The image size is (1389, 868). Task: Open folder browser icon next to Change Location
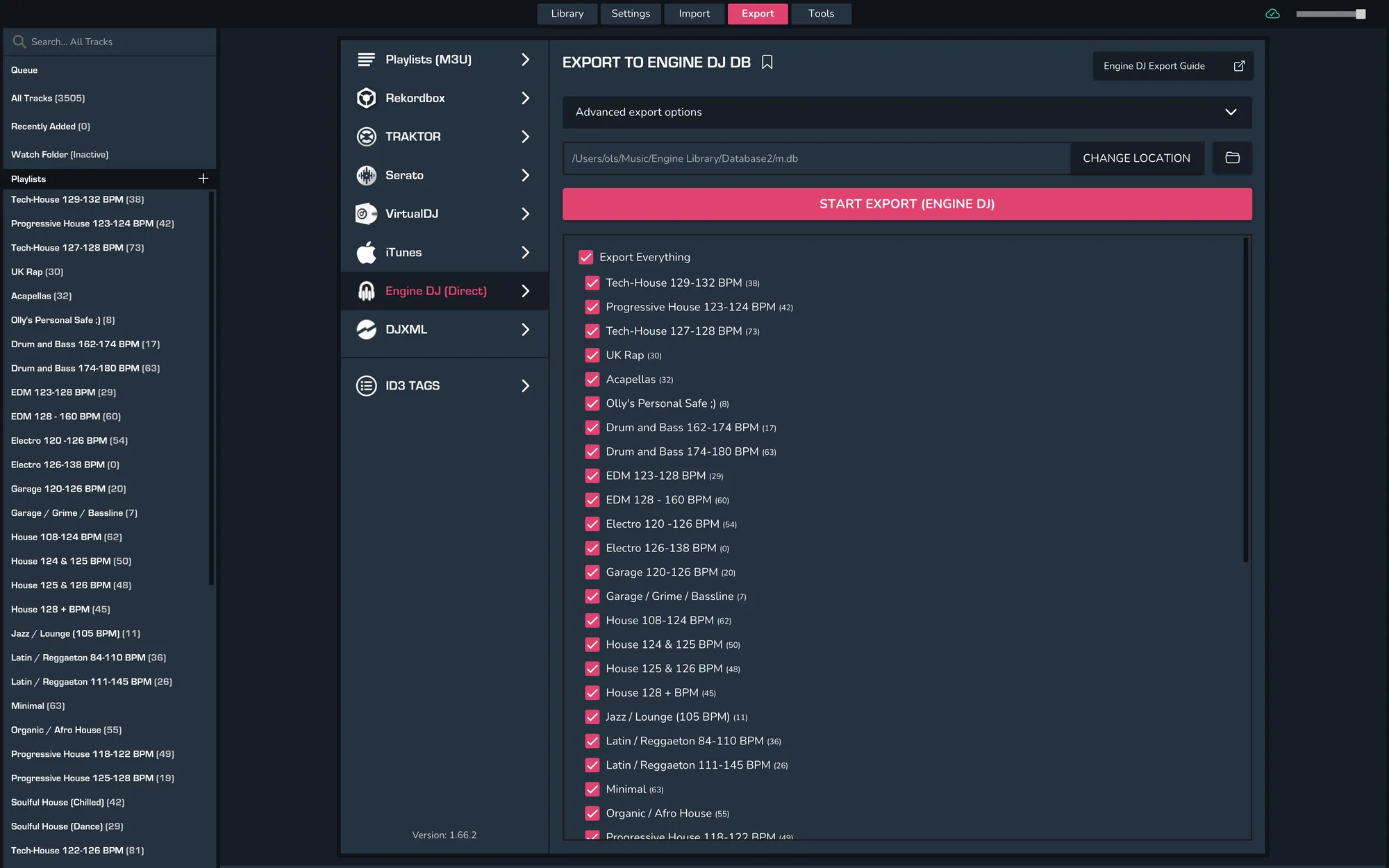(x=1232, y=158)
